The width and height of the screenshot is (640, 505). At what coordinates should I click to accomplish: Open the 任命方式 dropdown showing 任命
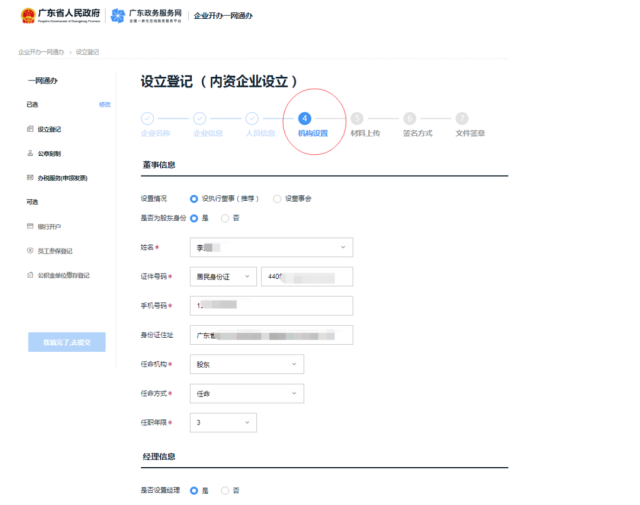pos(247,394)
